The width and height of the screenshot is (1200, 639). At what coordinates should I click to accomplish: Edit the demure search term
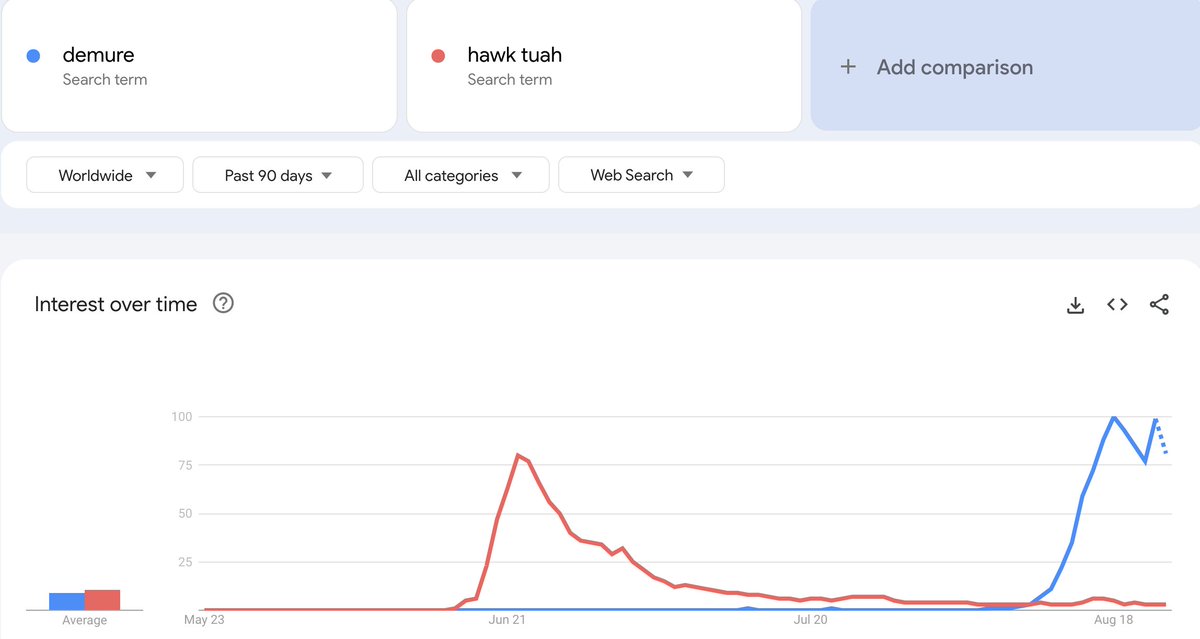coord(200,65)
